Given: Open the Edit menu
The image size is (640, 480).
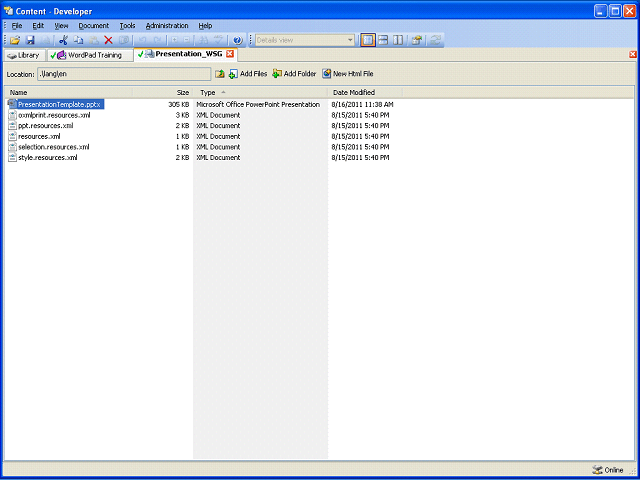Looking at the screenshot, I should [38, 26].
